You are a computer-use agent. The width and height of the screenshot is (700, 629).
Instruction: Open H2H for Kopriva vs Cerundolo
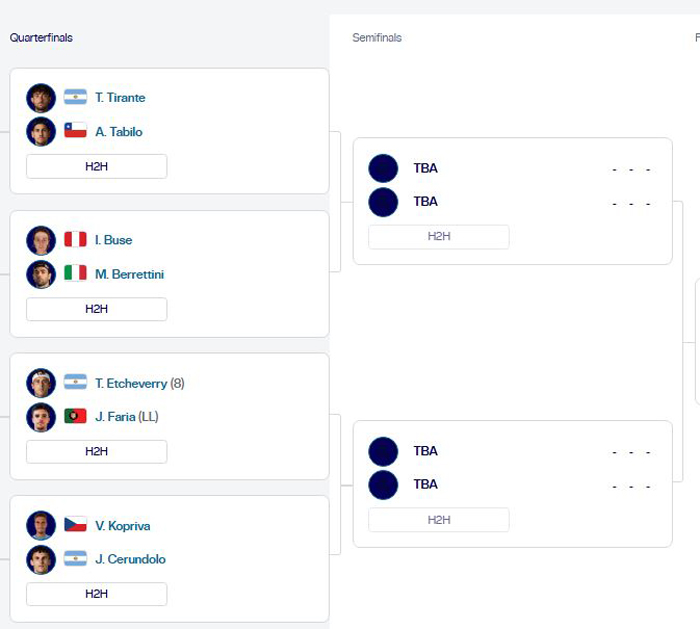point(96,594)
